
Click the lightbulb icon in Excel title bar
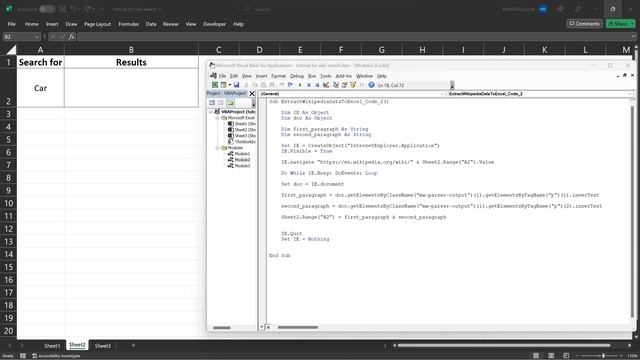(560, 9)
